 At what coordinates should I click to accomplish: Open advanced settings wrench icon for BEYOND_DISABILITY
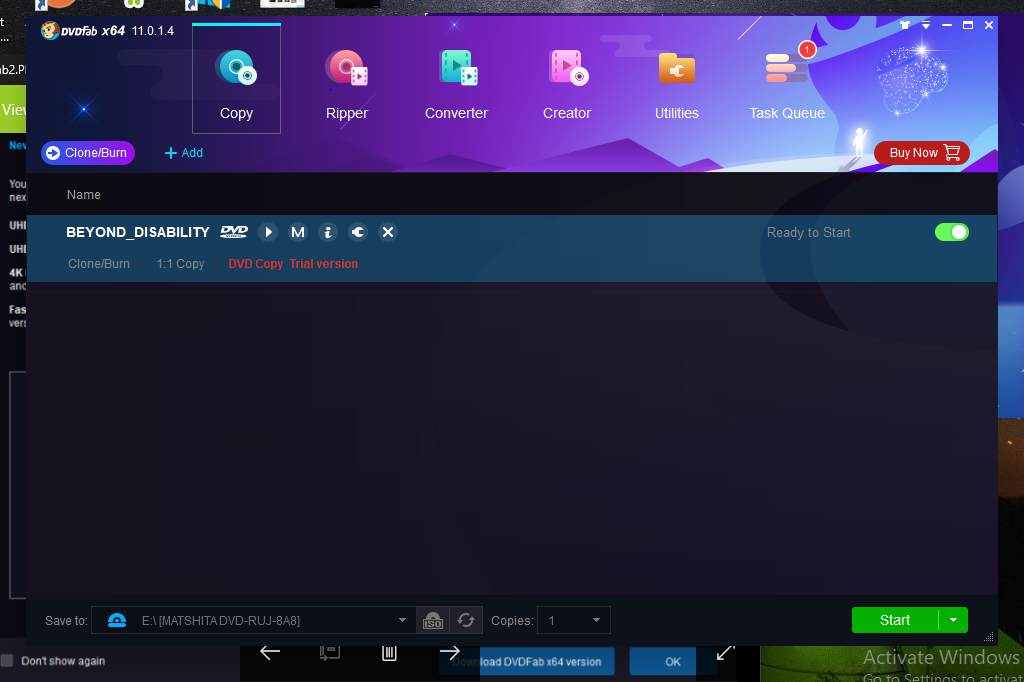pyautogui.click(x=358, y=232)
